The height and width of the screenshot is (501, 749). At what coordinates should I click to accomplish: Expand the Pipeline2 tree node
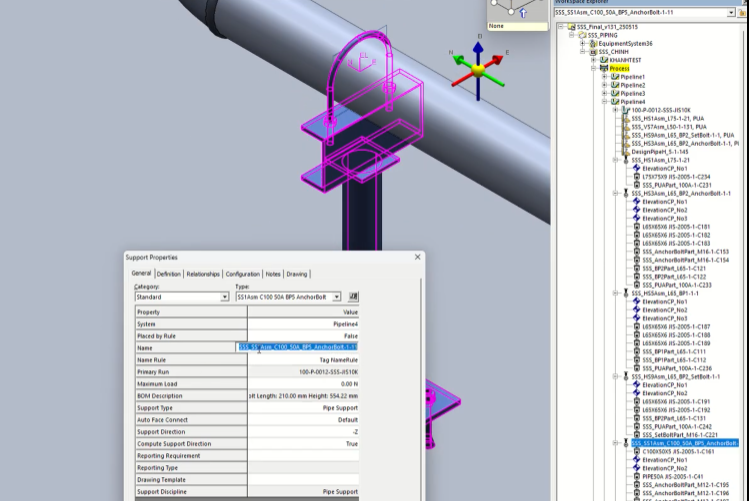[x=603, y=85]
